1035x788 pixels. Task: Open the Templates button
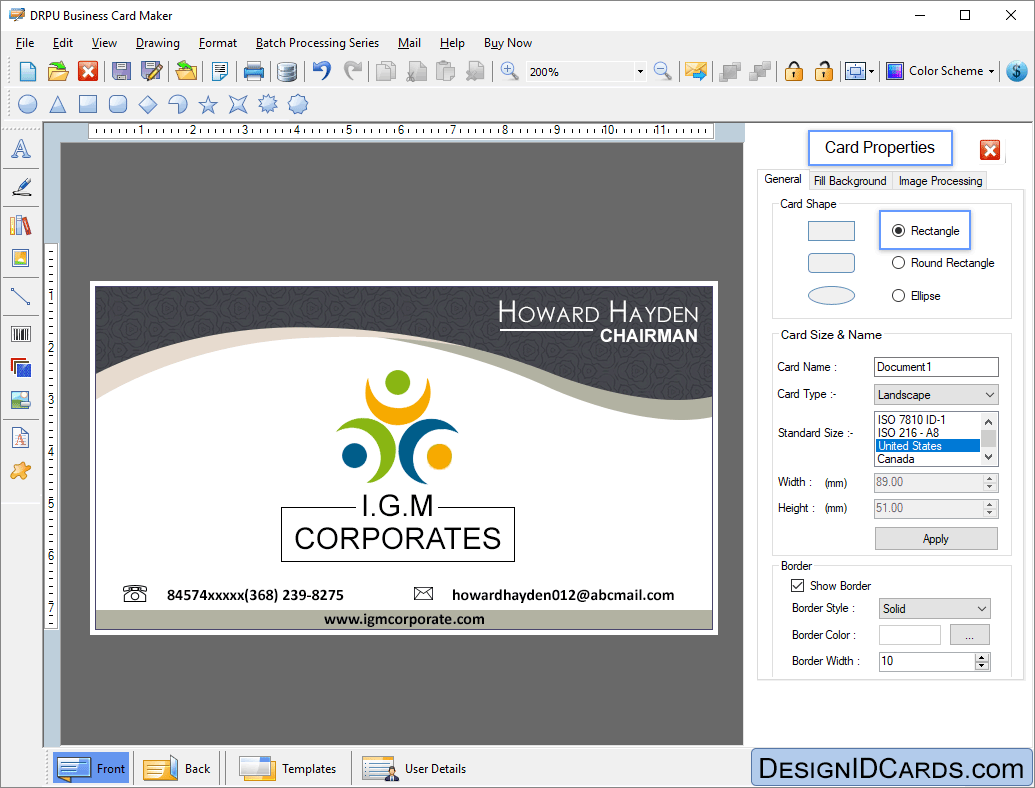pyautogui.click(x=287, y=768)
